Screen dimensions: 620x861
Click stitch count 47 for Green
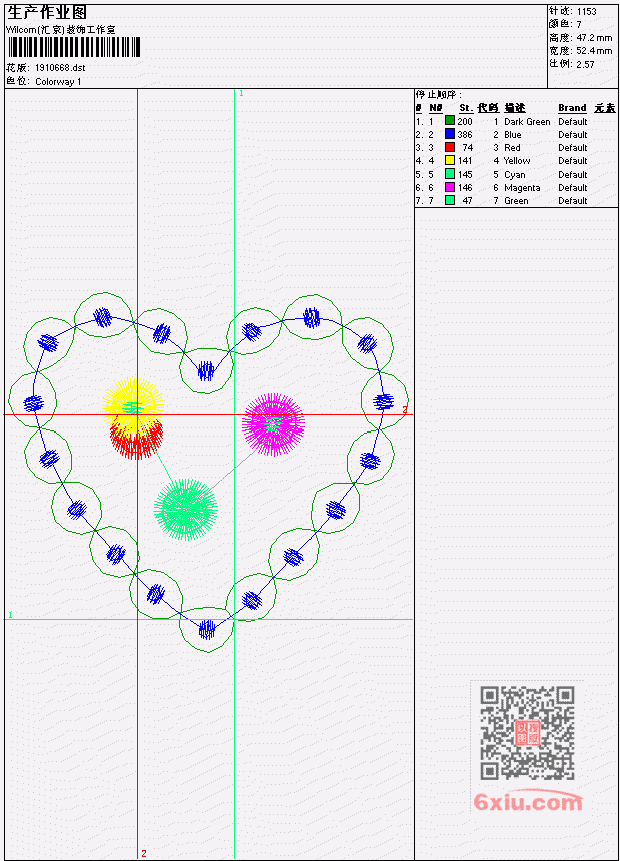pos(467,202)
